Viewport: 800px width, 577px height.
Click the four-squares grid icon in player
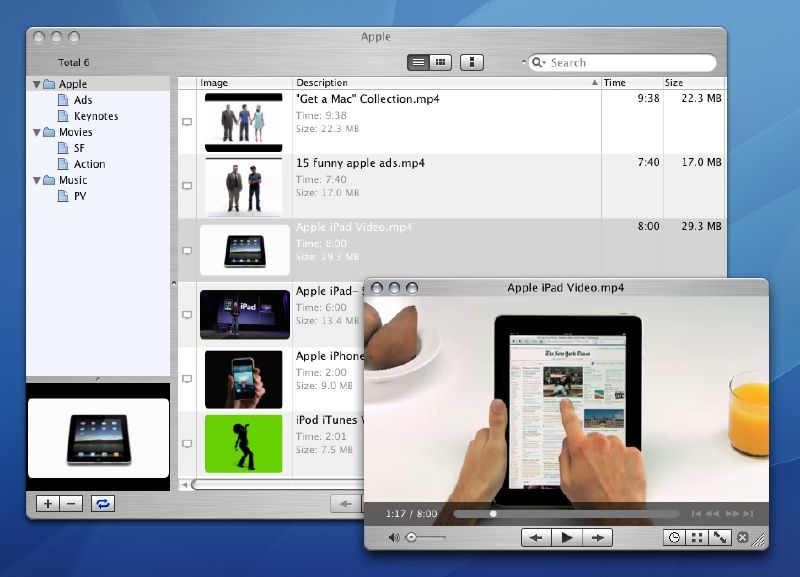(x=697, y=538)
